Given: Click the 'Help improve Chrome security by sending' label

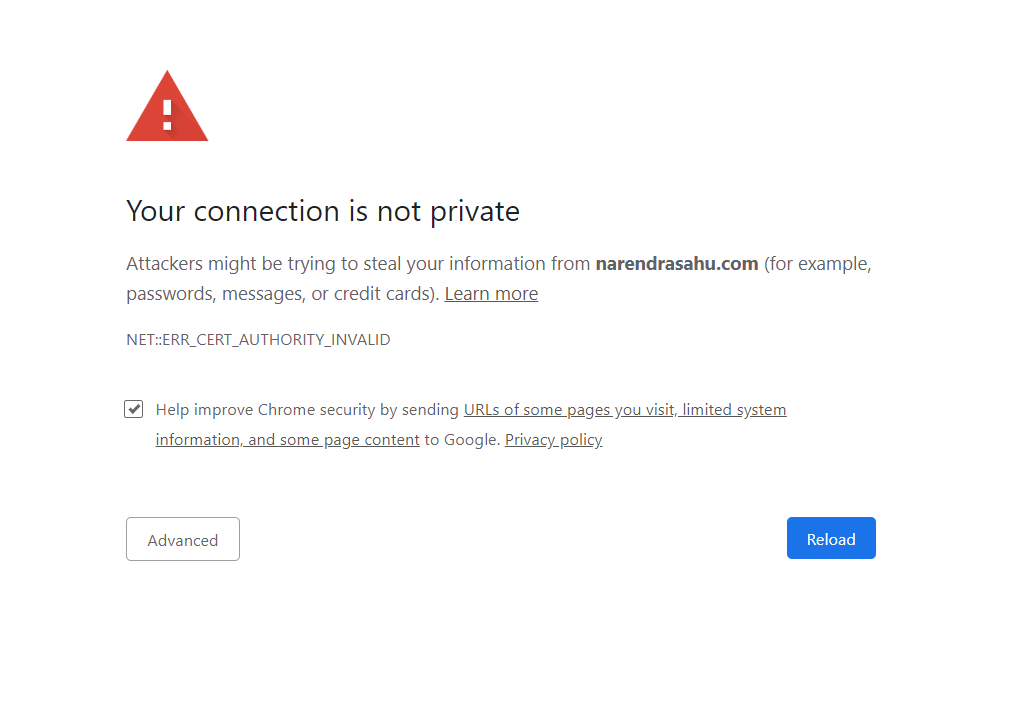Looking at the screenshot, I should click(308, 410).
